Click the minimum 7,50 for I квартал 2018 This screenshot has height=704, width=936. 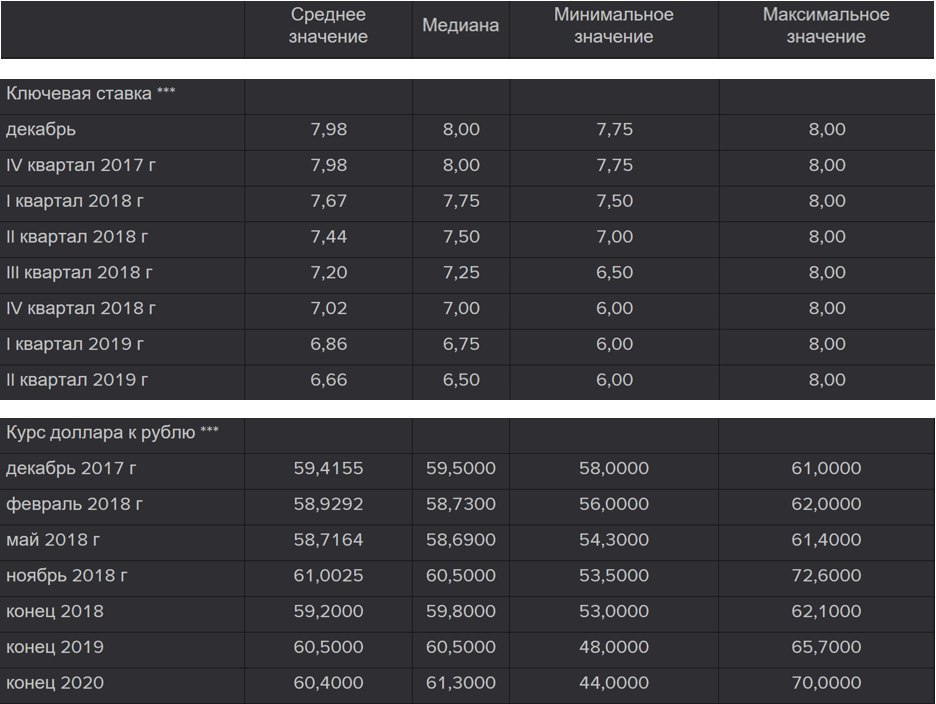point(614,201)
